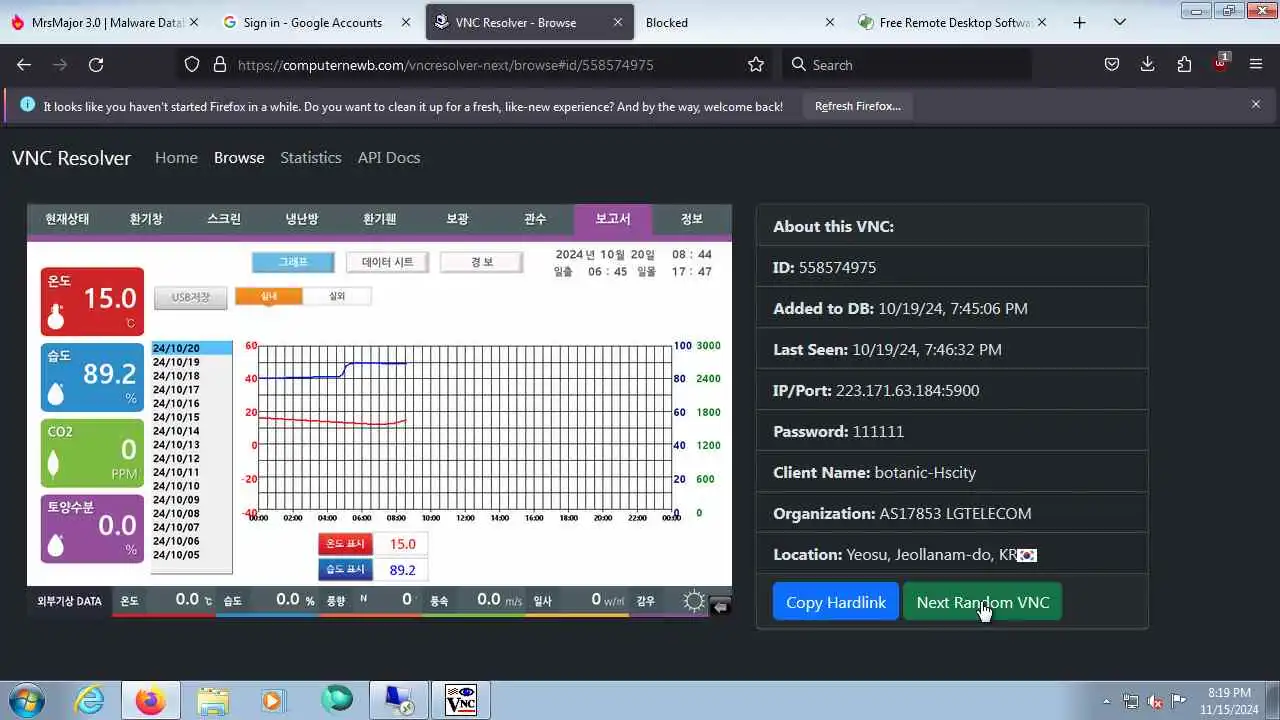This screenshot has width=1280, height=720.
Task: Open the Firefox downloads panel
Action: point(1147,65)
